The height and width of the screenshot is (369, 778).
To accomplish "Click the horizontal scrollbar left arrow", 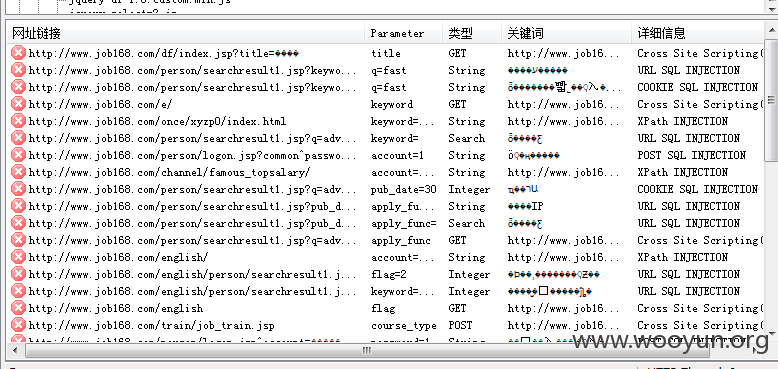I will (x=14, y=350).
